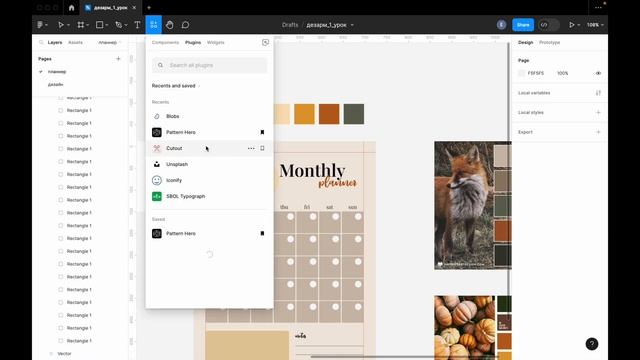
Task: Unsave Pattern Hero bookmark in Recents list
Action: coord(262,132)
